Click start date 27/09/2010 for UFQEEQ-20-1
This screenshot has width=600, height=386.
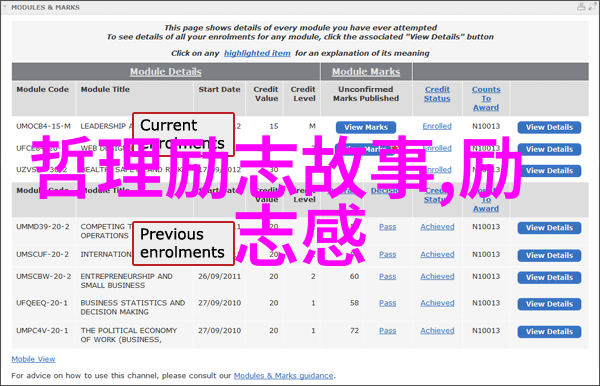coord(219,303)
